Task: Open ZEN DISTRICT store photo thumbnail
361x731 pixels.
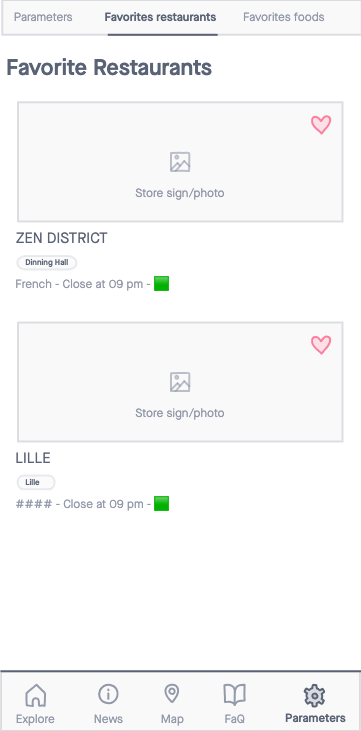Action: point(180,162)
